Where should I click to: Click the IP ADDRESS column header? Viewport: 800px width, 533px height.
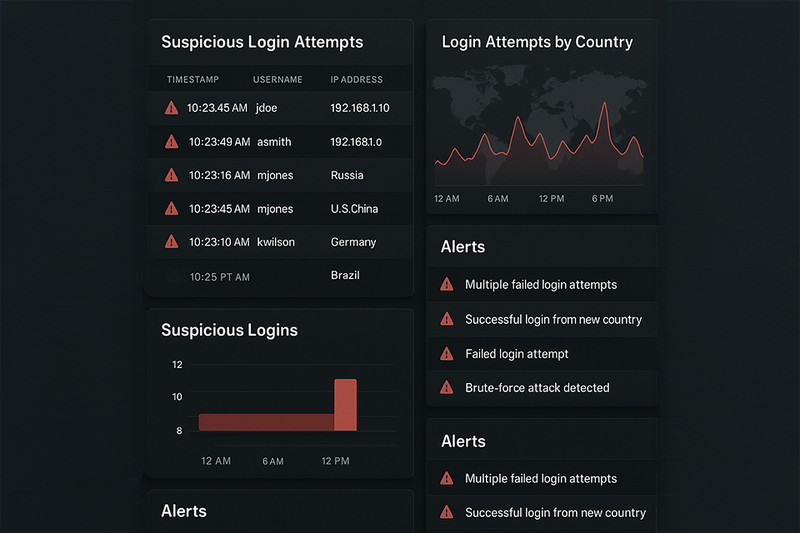[x=356, y=79]
